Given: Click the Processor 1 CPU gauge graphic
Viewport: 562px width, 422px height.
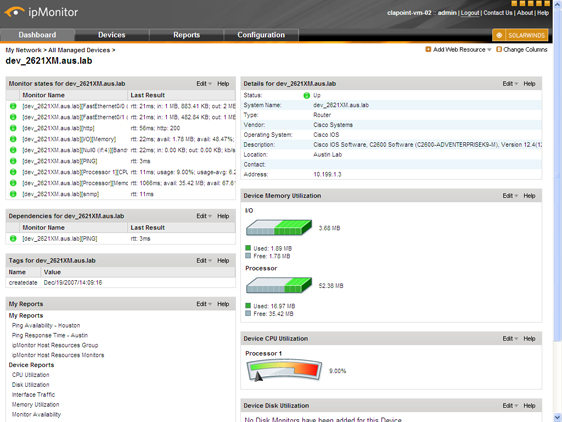Looking at the screenshot, I should [x=284, y=370].
